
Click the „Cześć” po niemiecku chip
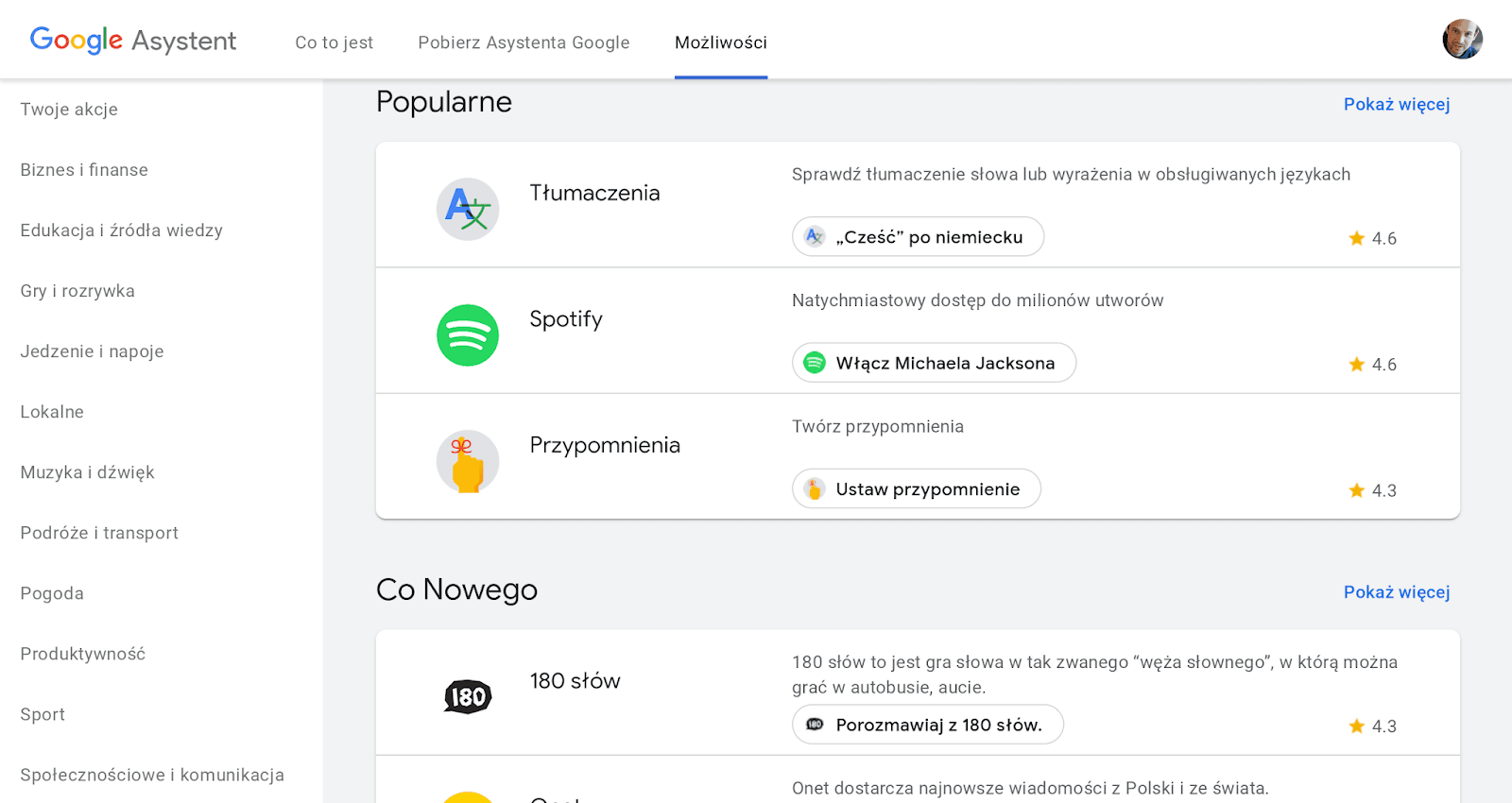(918, 237)
